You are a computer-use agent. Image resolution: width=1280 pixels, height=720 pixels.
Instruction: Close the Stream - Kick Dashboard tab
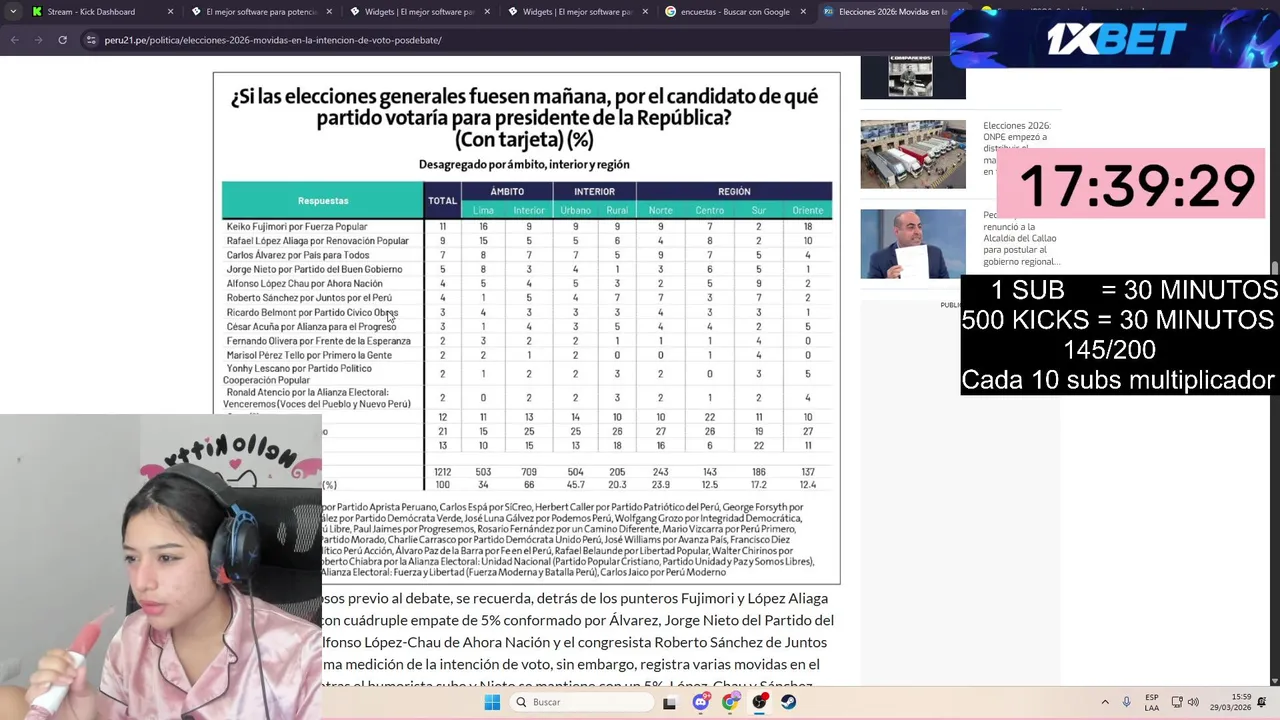click(x=170, y=12)
